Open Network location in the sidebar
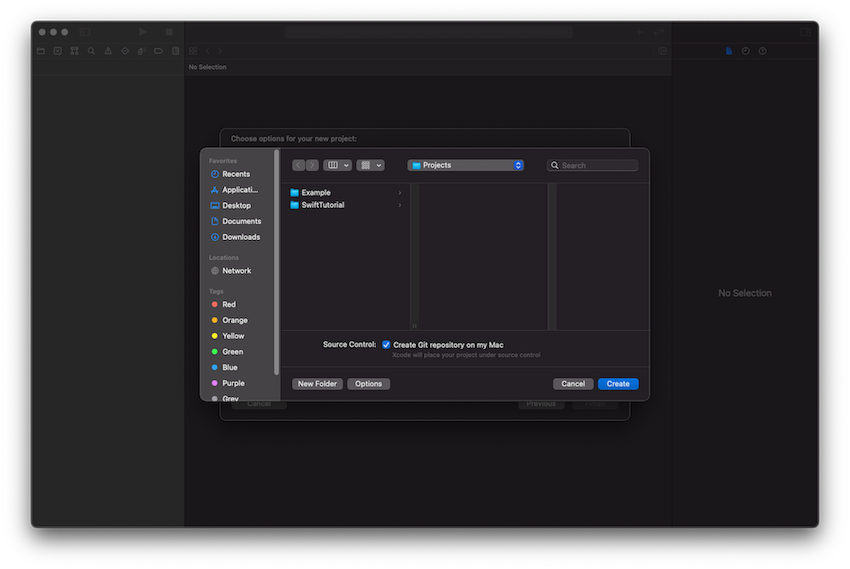 click(x=237, y=270)
